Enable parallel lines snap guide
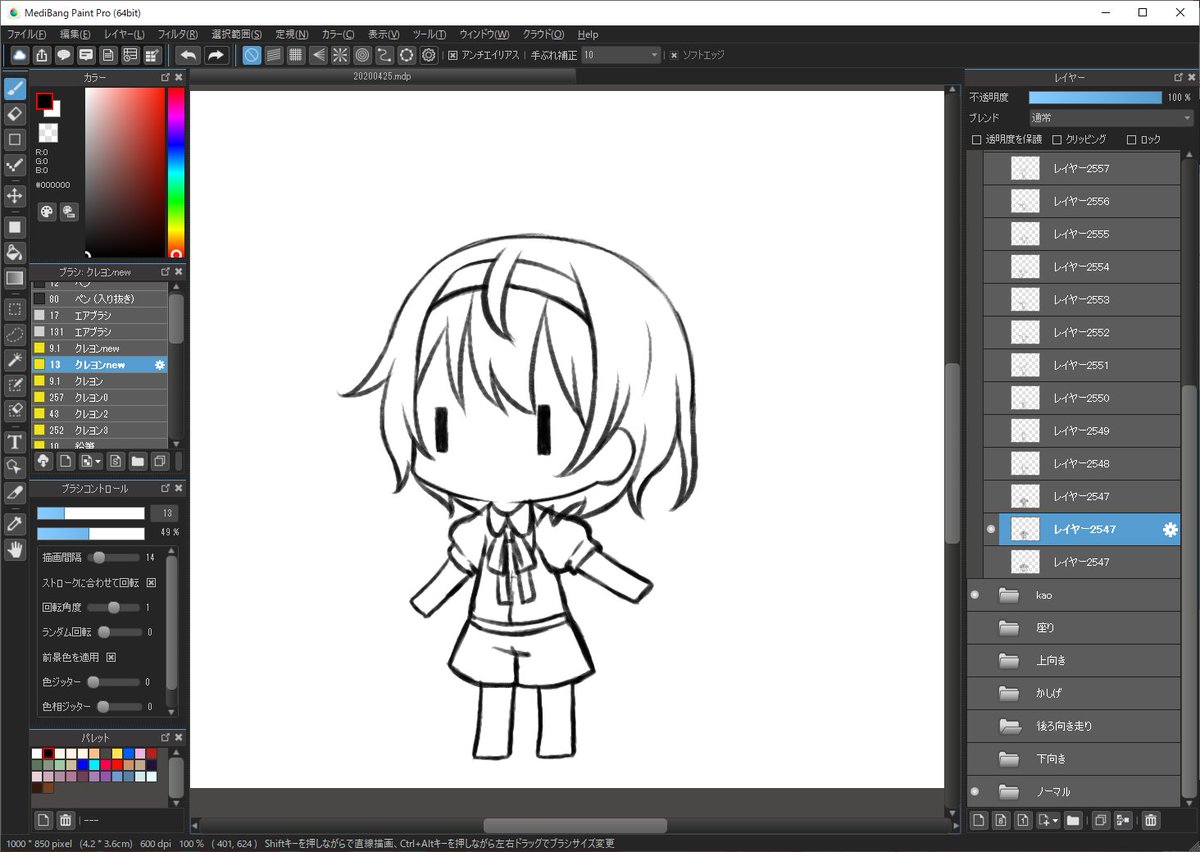Image resolution: width=1200 pixels, height=852 pixels. coord(273,55)
